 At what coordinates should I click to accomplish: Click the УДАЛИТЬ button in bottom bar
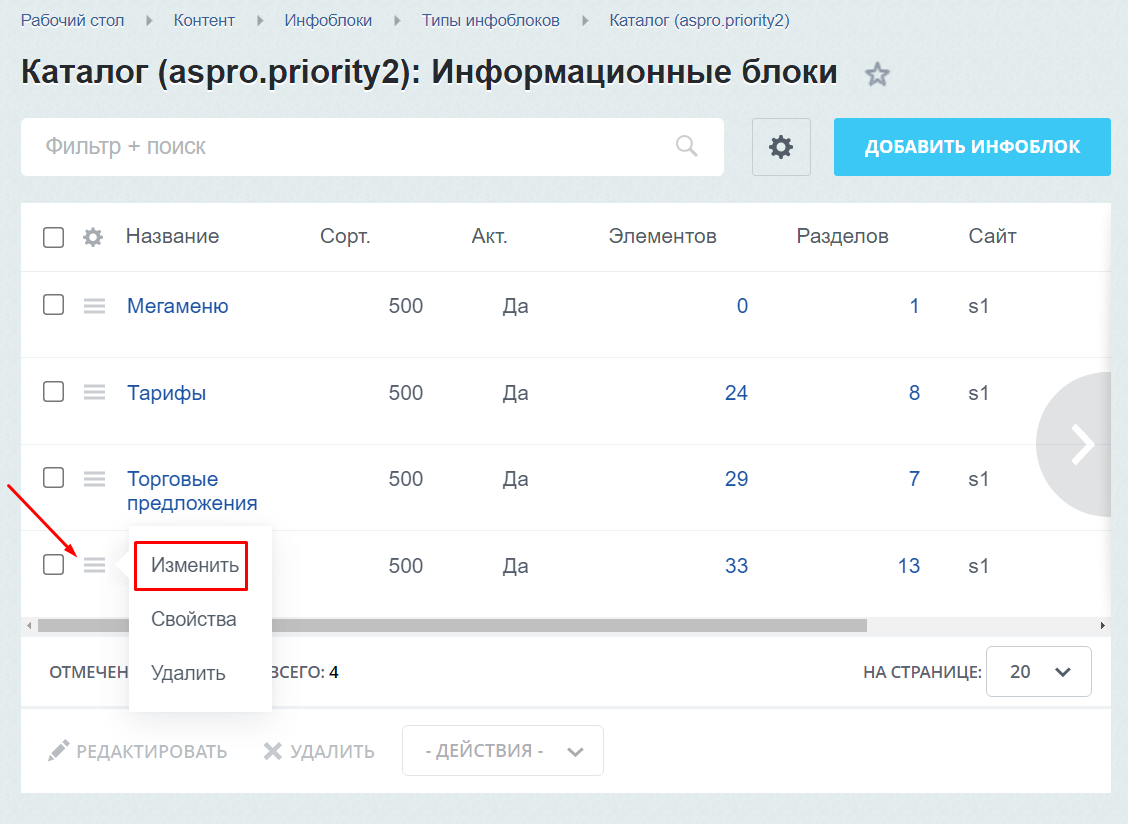(x=319, y=751)
